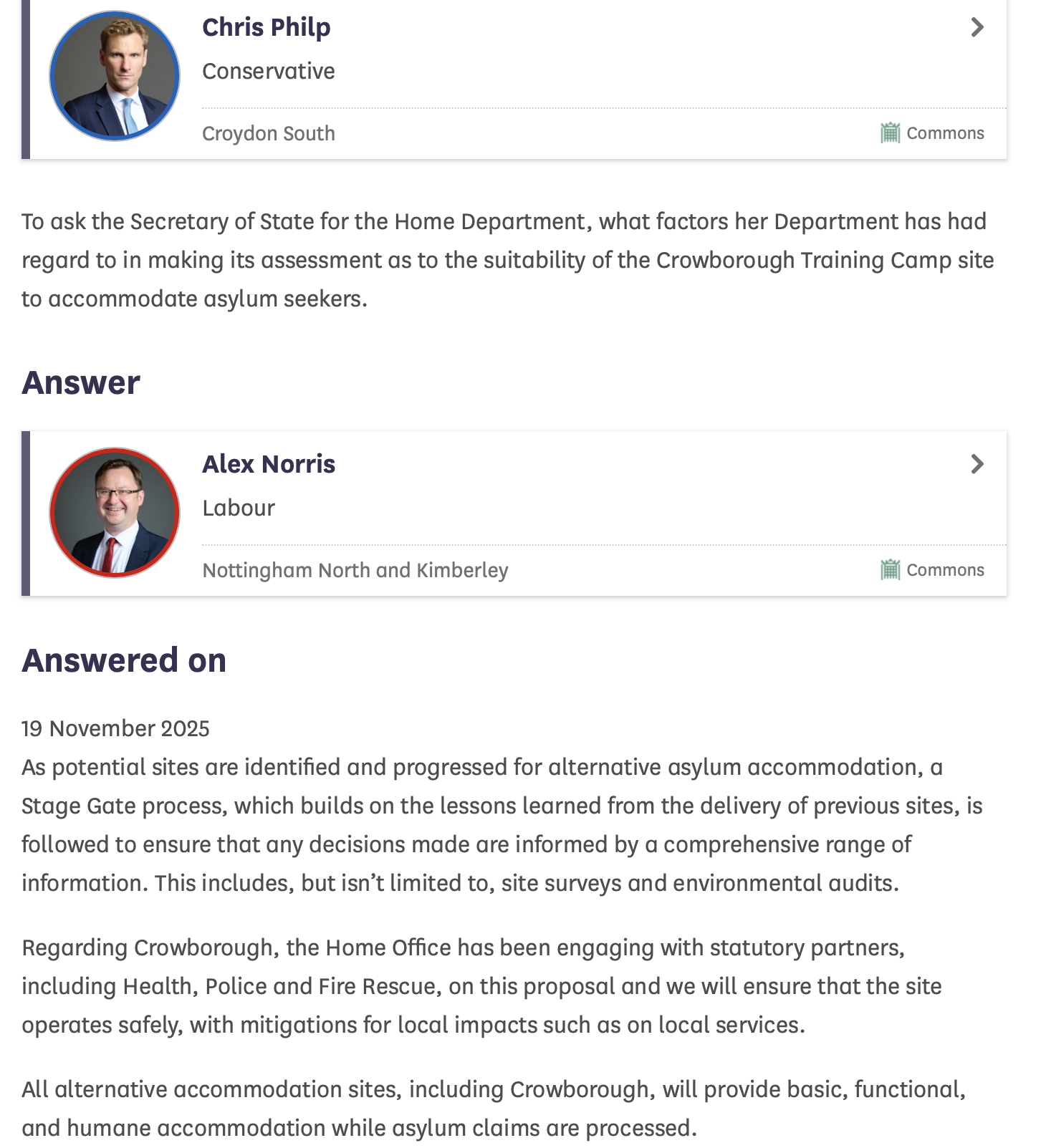Click Alex Norris's profile photo
1041x1148 pixels.
pyautogui.click(x=115, y=513)
